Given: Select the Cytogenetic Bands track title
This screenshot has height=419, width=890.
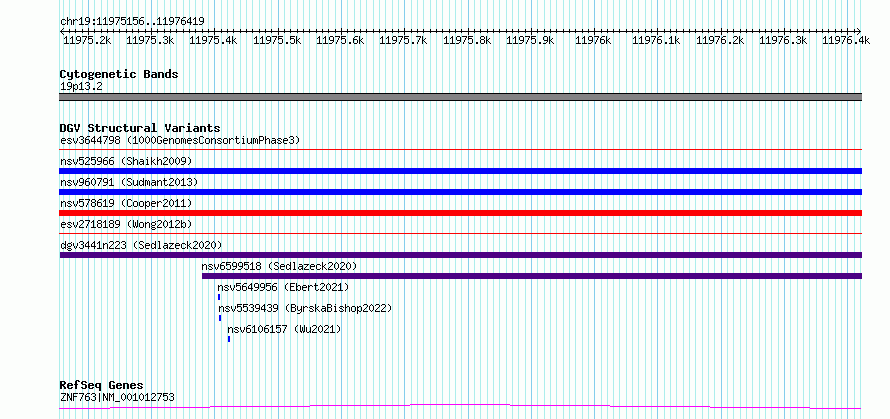Looking at the screenshot, I should 119,74.
